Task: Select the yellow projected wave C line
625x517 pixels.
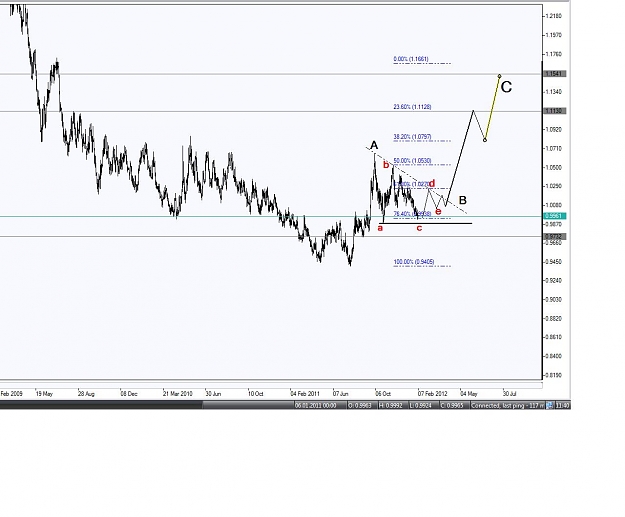Action: tap(492, 108)
